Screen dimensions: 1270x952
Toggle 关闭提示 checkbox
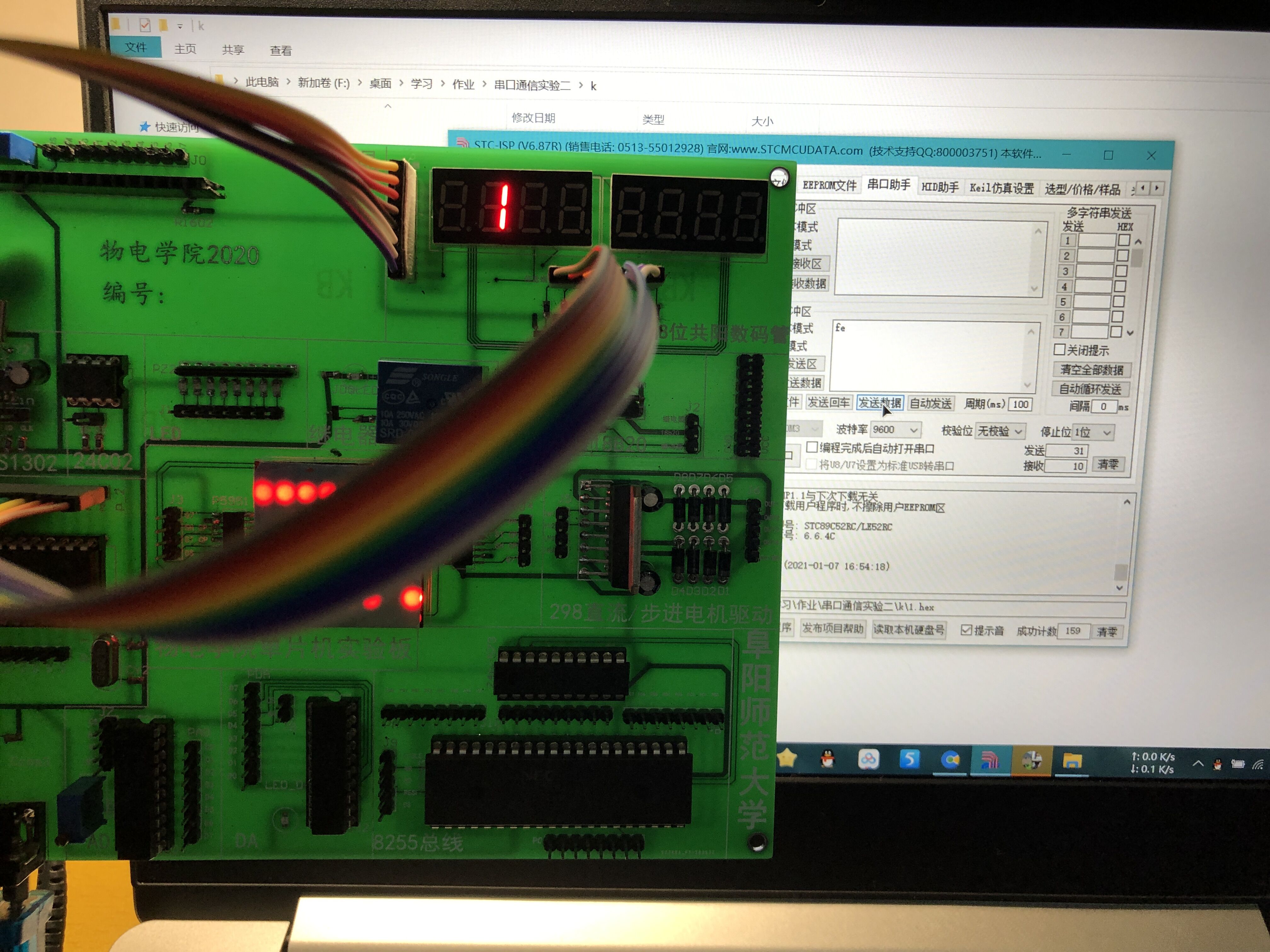pyautogui.click(x=1060, y=349)
